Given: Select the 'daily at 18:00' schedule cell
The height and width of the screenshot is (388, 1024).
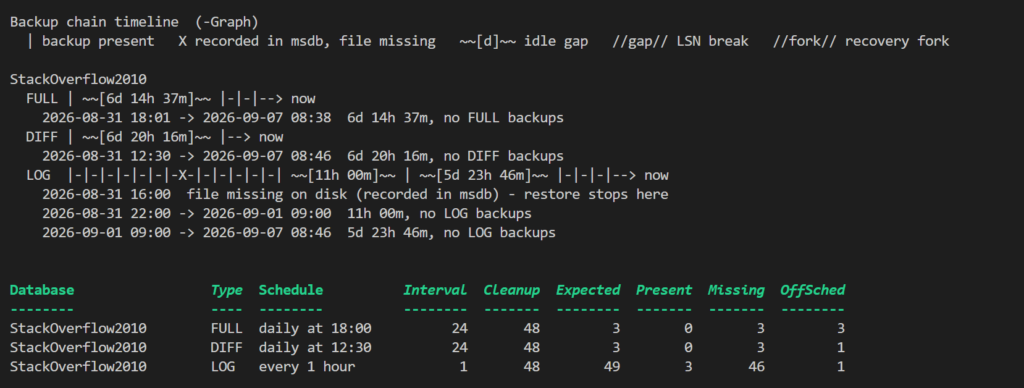Looking at the screenshot, I should pos(315,328).
